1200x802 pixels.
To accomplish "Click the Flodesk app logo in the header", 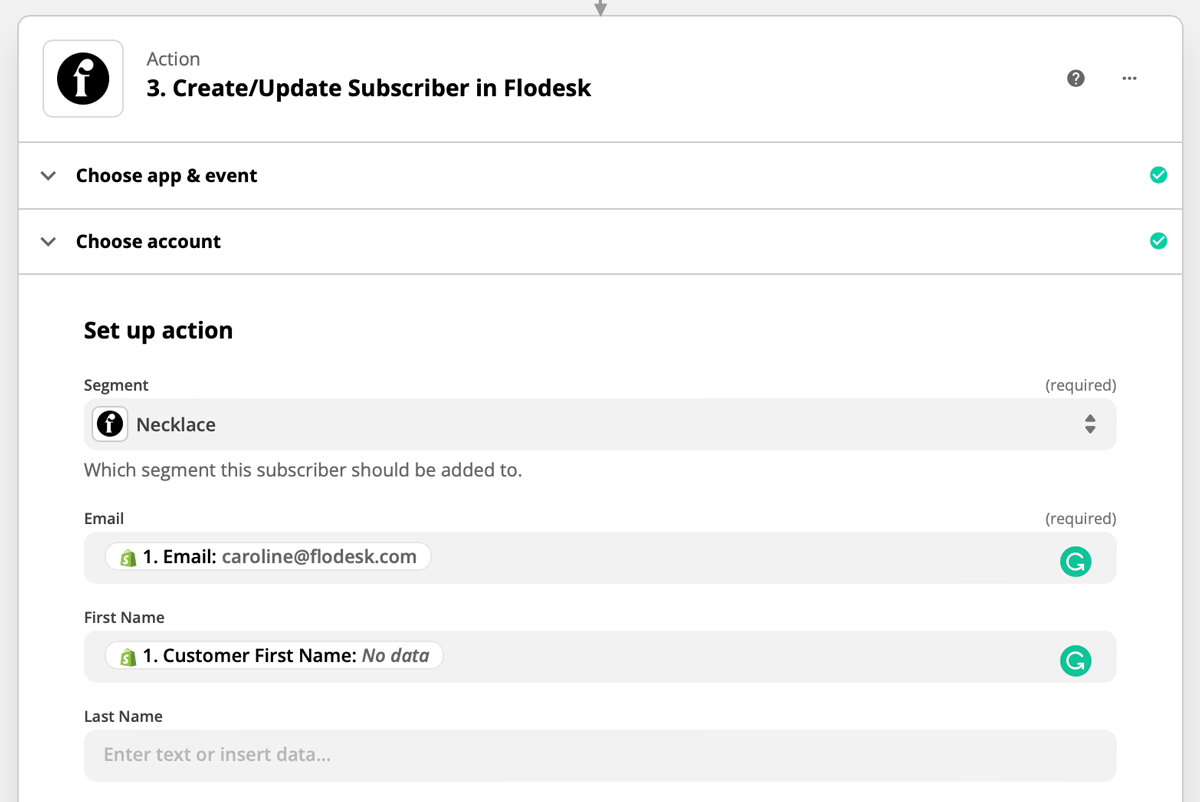I will click(x=83, y=79).
